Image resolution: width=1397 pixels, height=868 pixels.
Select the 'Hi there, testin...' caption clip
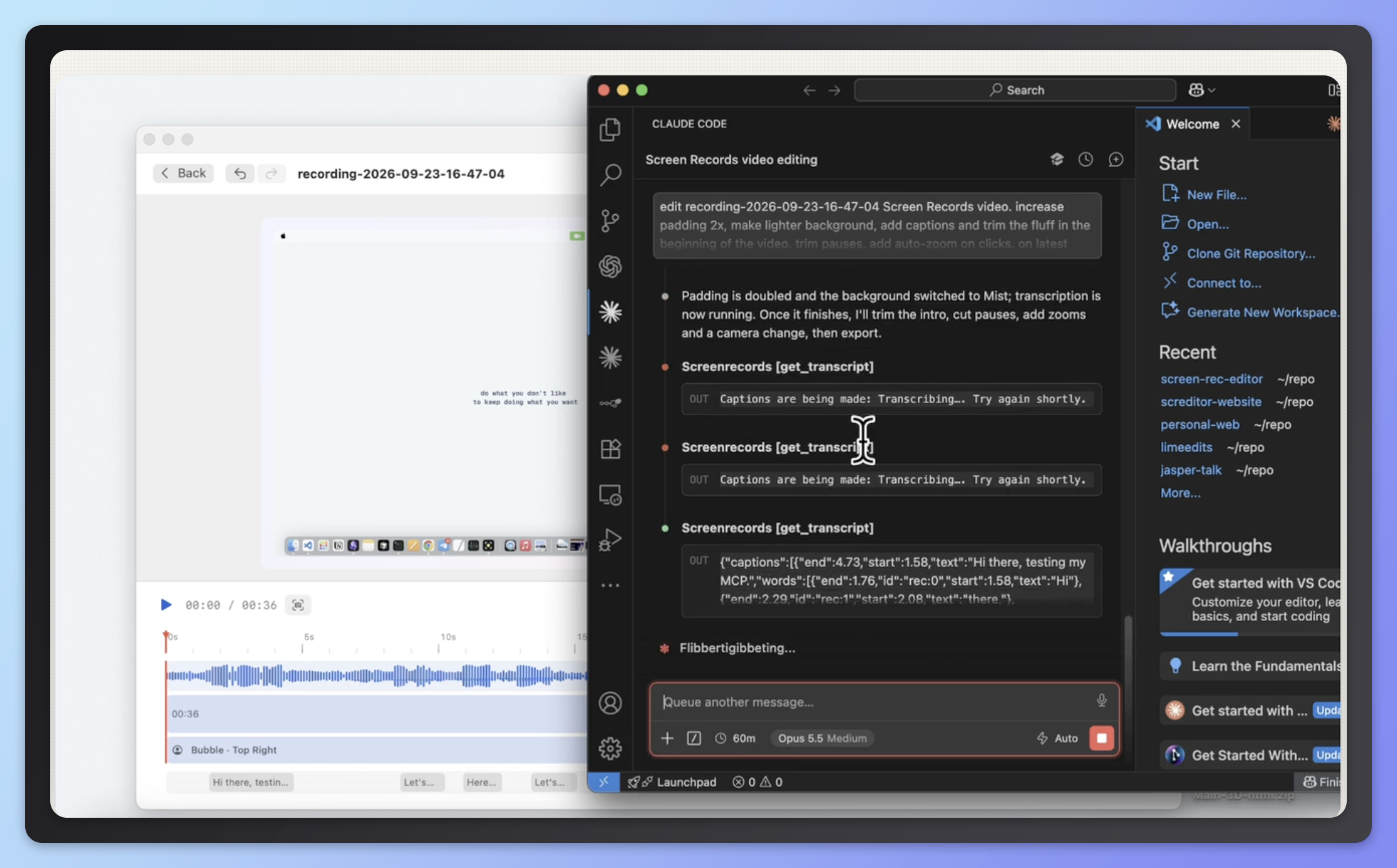pos(251,782)
